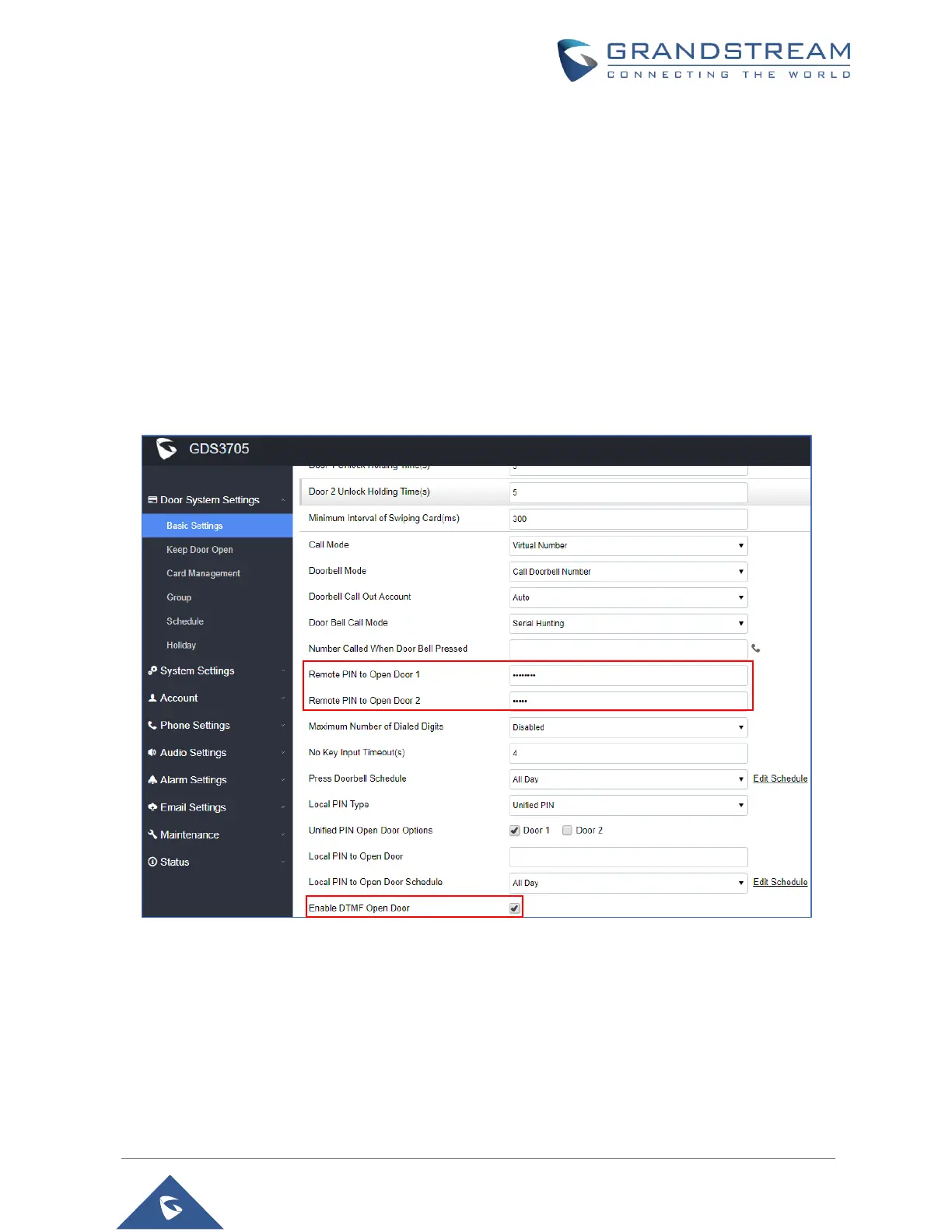This screenshot has width=952, height=1232.
Task: Open the Door Bell Call Mode dropdown
Action: pos(628,623)
